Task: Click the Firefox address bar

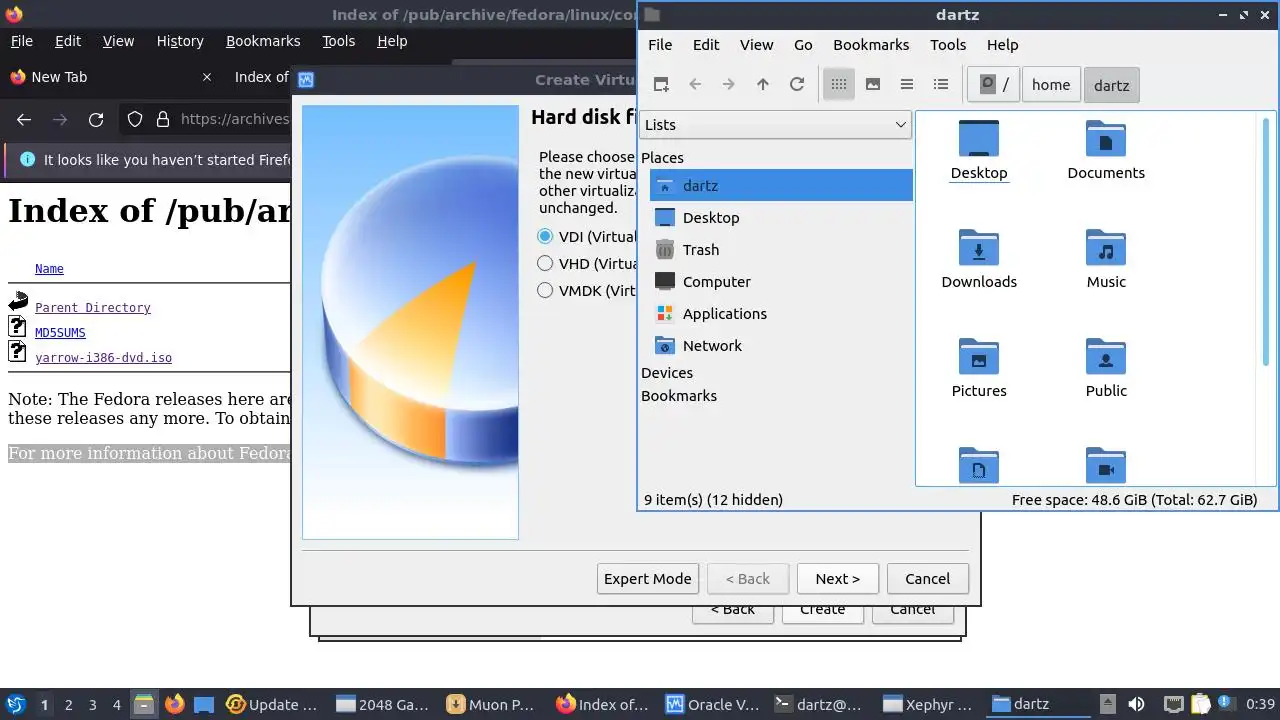Action: pyautogui.click(x=235, y=120)
